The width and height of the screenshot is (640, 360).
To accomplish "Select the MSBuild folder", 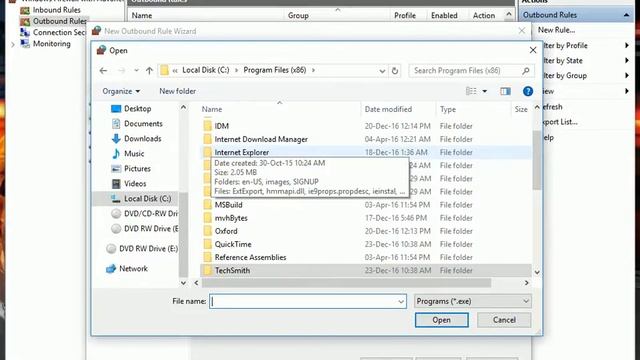I will coord(229,205).
